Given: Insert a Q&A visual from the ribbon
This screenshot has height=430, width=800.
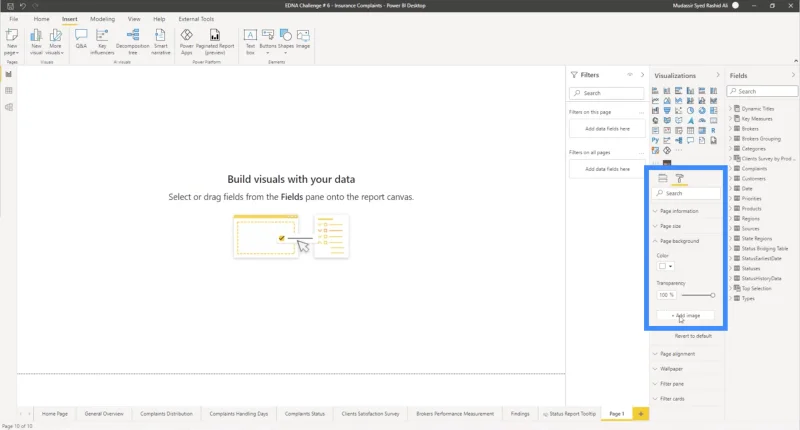Looking at the screenshot, I should coord(81,39).
